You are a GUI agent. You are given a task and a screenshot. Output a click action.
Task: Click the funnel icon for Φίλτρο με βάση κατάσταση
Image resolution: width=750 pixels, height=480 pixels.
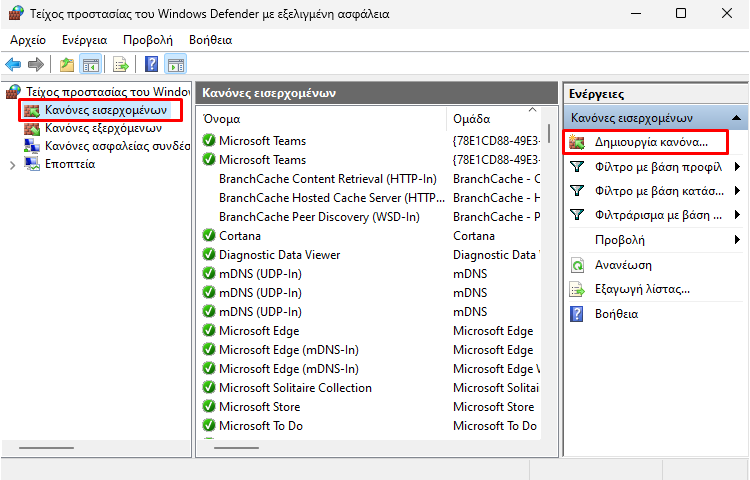coord(577,191)
